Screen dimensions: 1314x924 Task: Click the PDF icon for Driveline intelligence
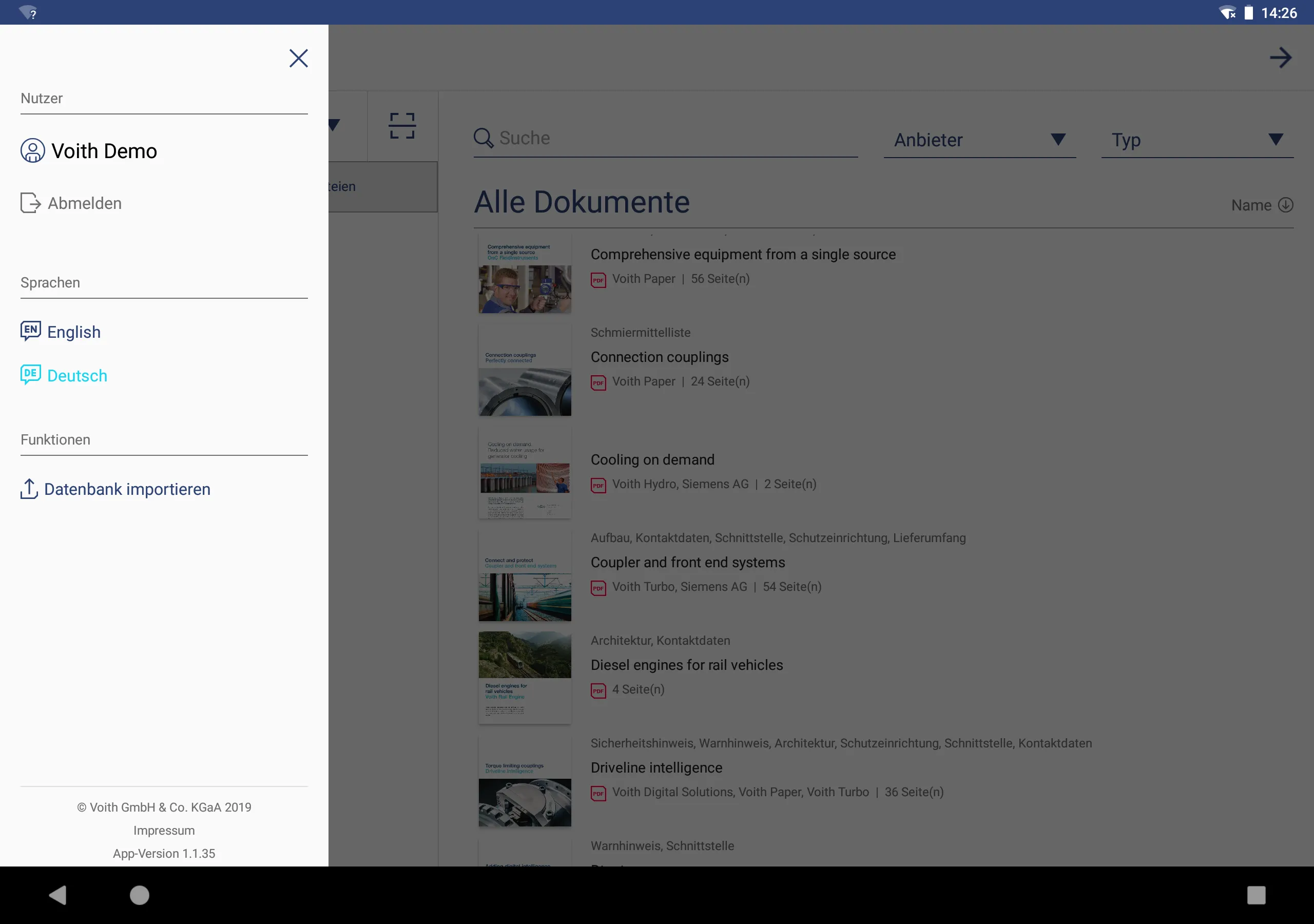(598, 791)
